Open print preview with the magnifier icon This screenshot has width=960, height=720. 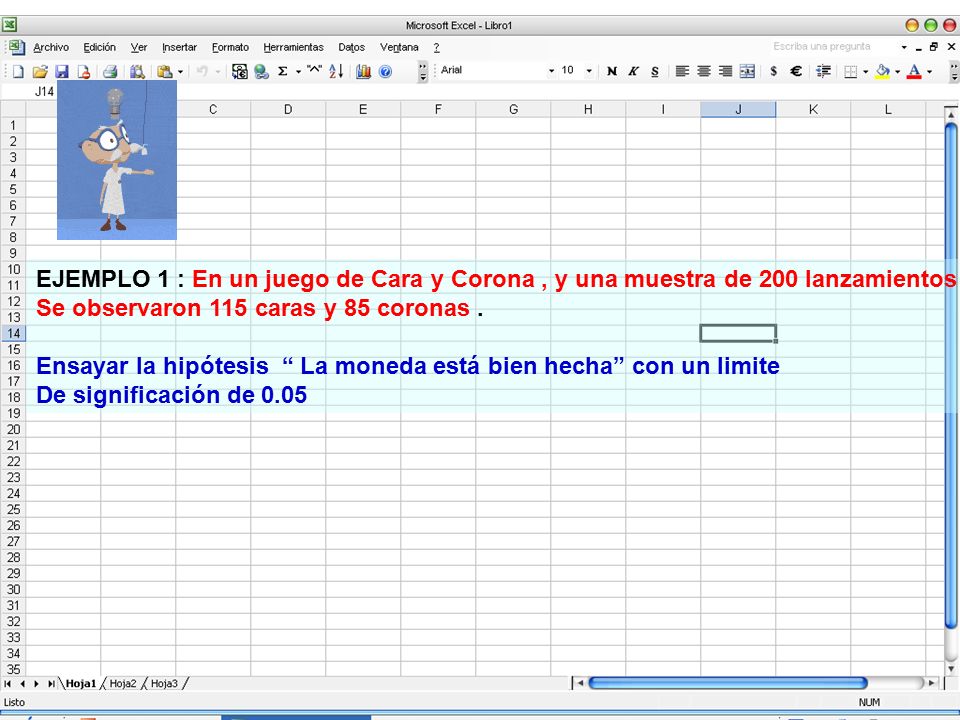point(137,72)
